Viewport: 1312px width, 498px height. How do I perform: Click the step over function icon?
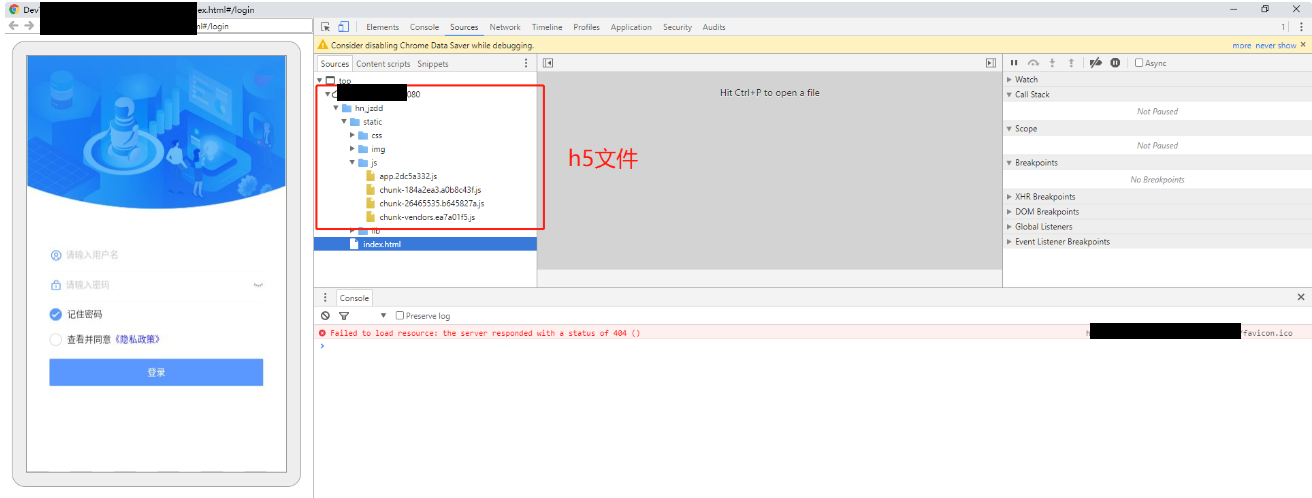pos(1033,63)
